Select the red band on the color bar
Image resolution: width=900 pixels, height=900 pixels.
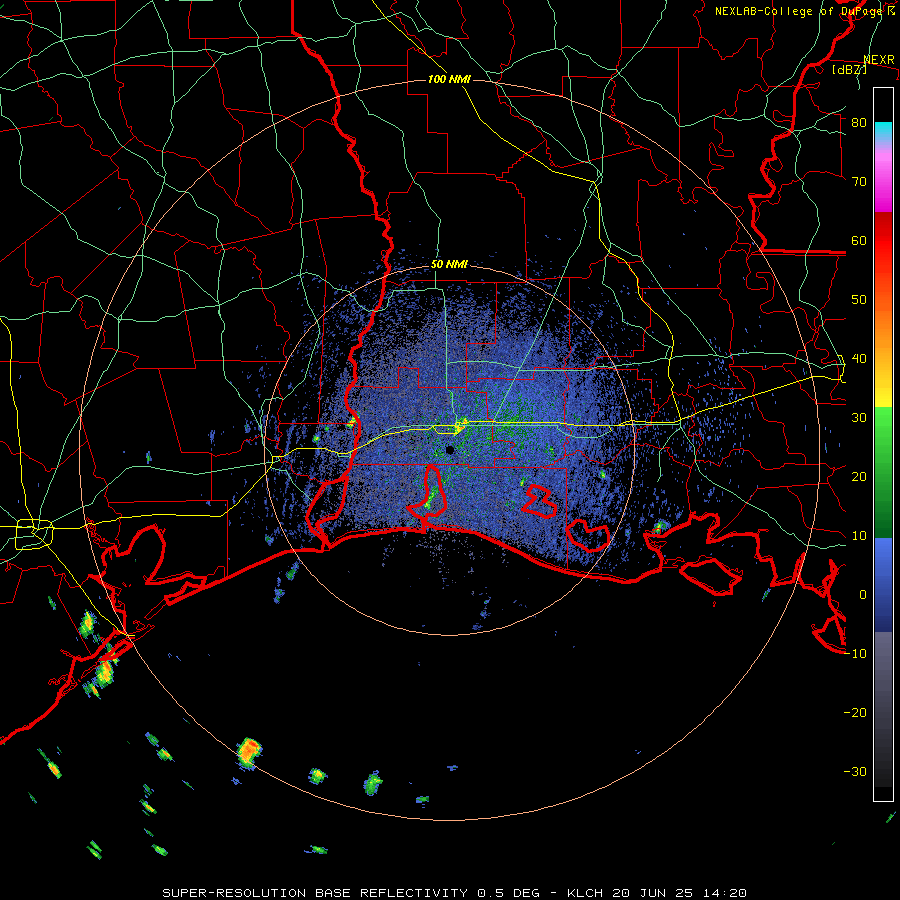click(883, 242)
